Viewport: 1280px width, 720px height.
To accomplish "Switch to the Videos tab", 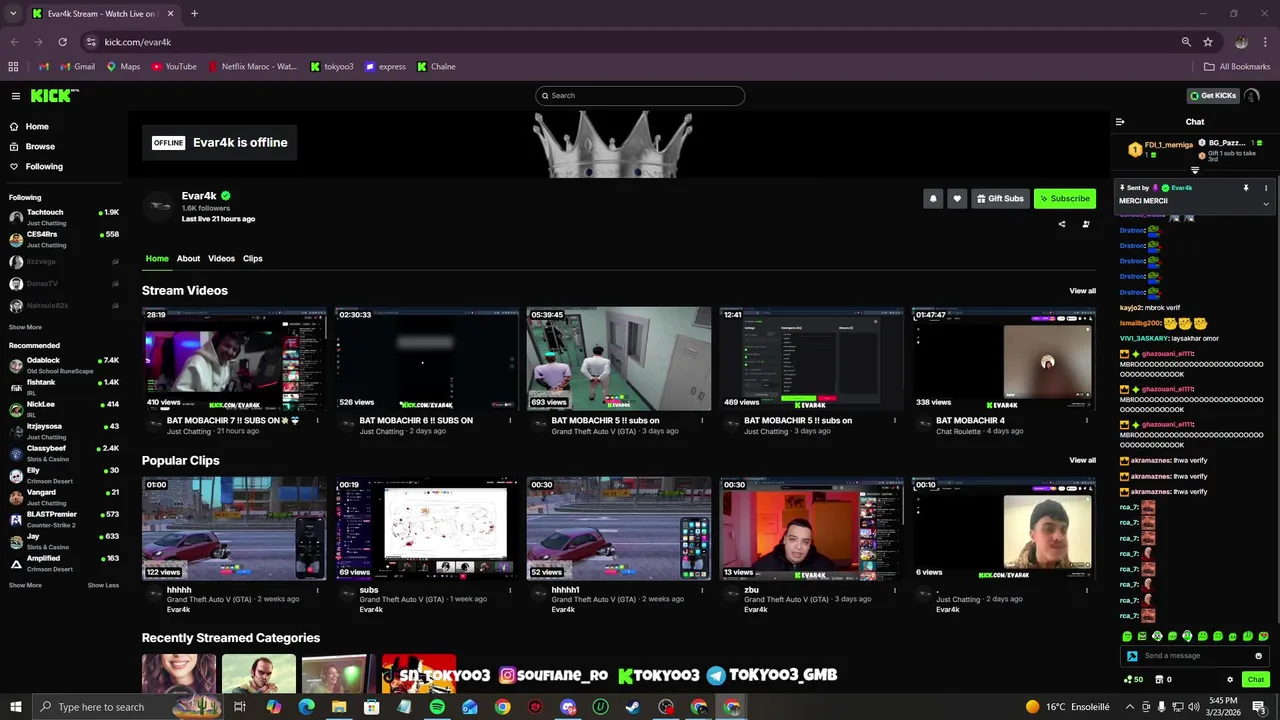I will tap(221, 258).
